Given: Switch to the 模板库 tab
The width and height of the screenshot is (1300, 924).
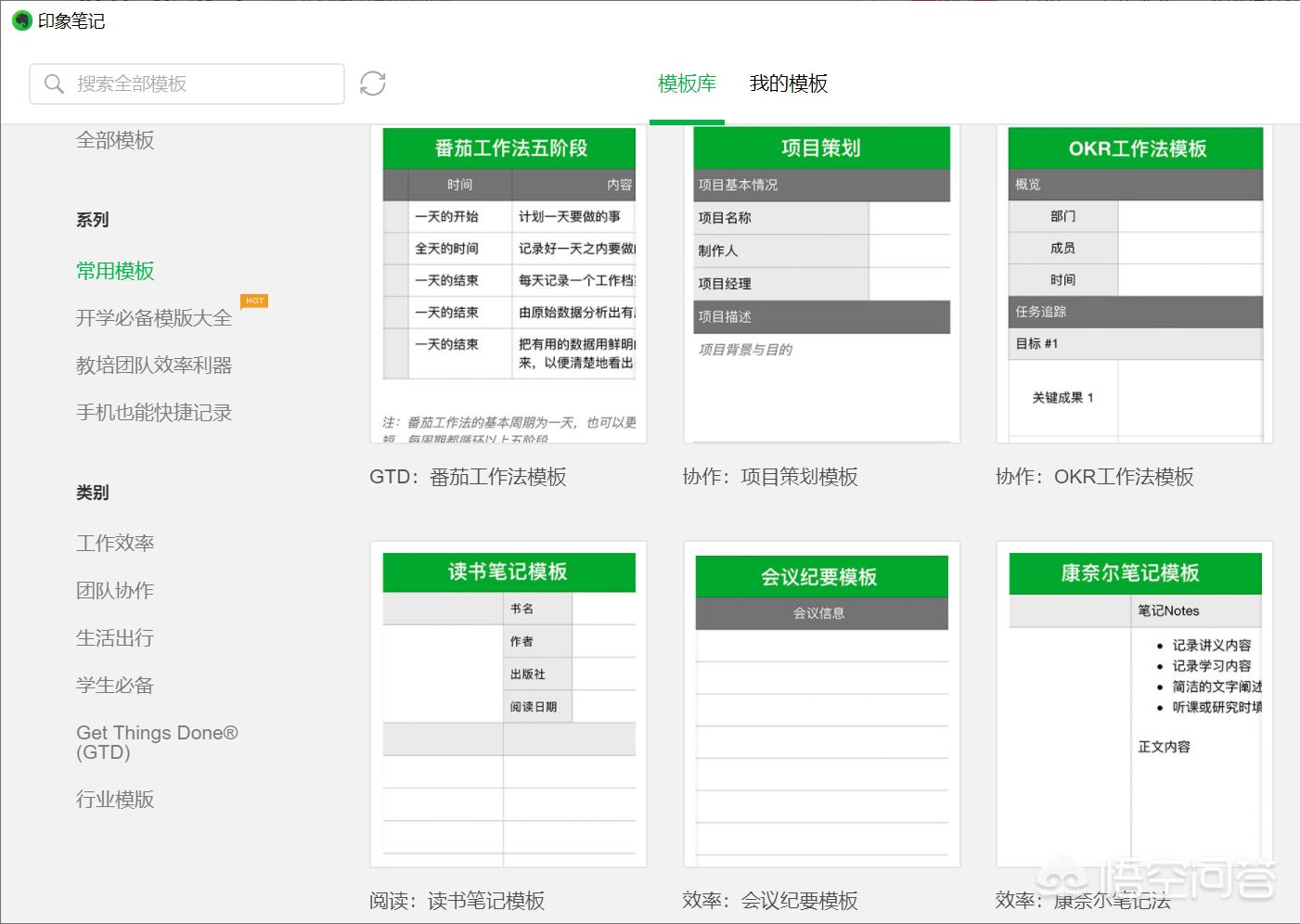Looking at the screenshot, I should 687,83.
